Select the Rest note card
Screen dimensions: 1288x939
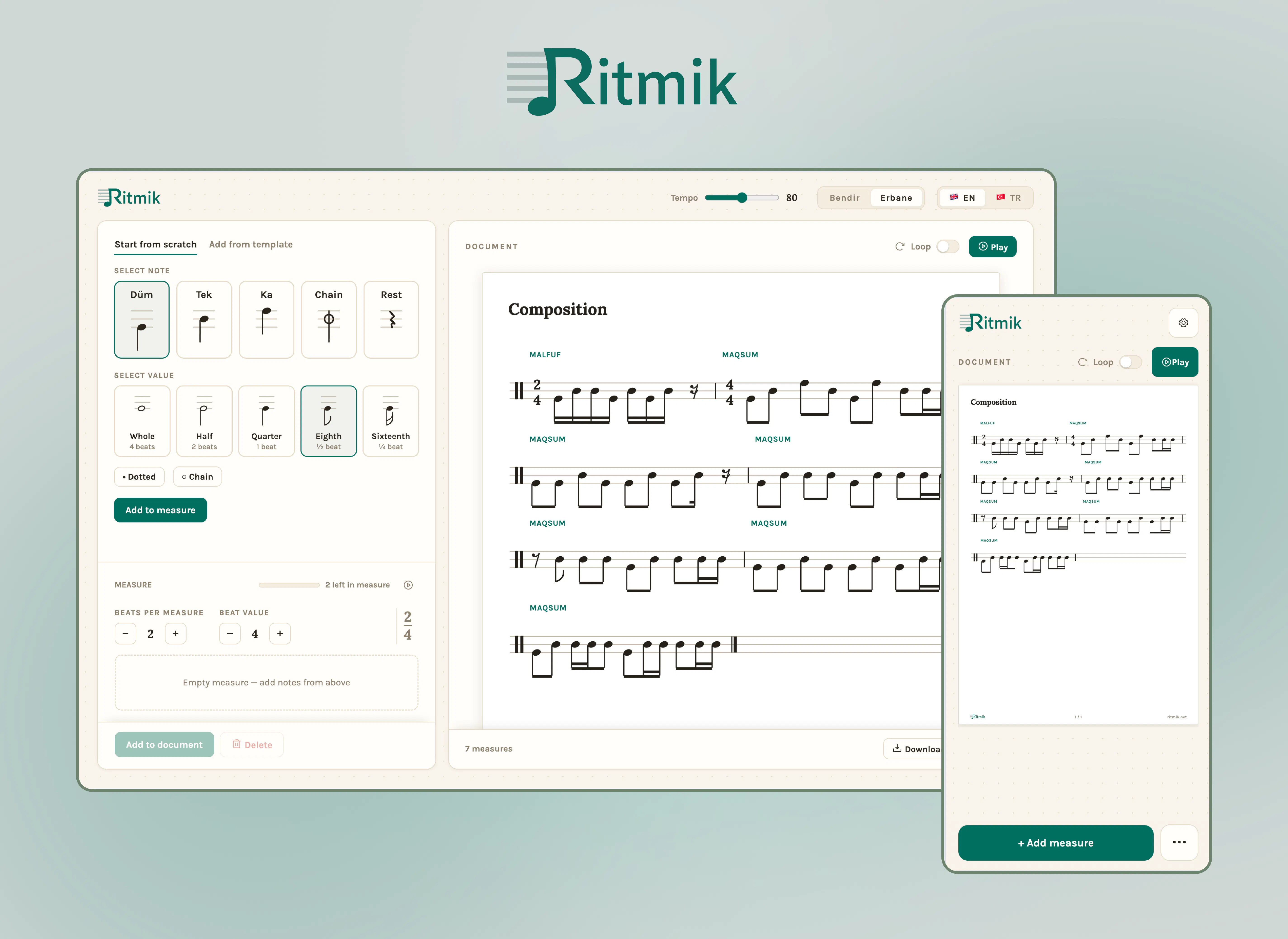point(391,320)
